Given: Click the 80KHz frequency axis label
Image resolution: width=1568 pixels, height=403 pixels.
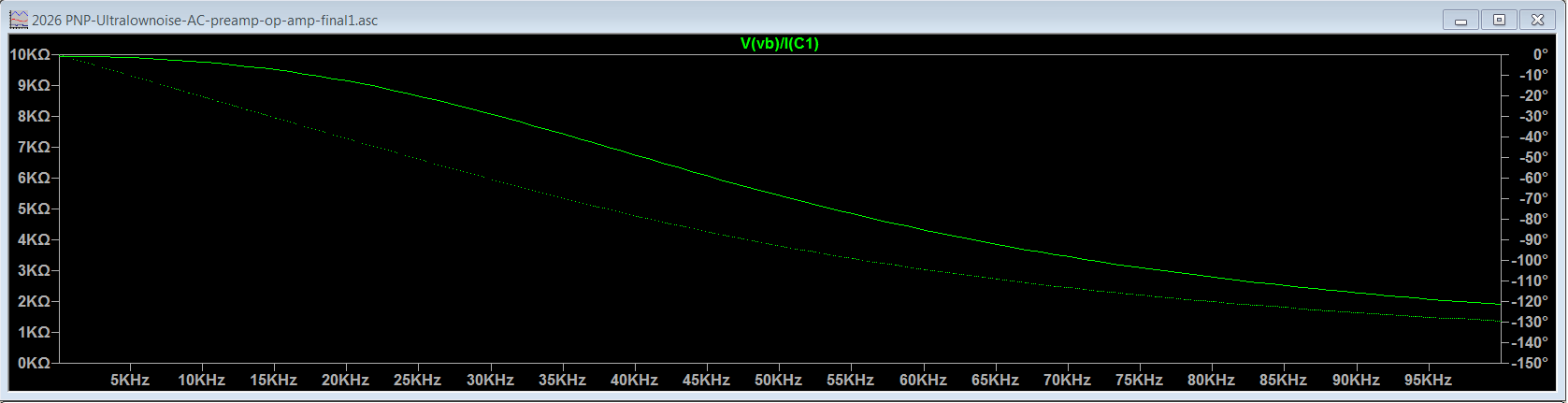Looking at the screenshot, I should (1212, 381).
